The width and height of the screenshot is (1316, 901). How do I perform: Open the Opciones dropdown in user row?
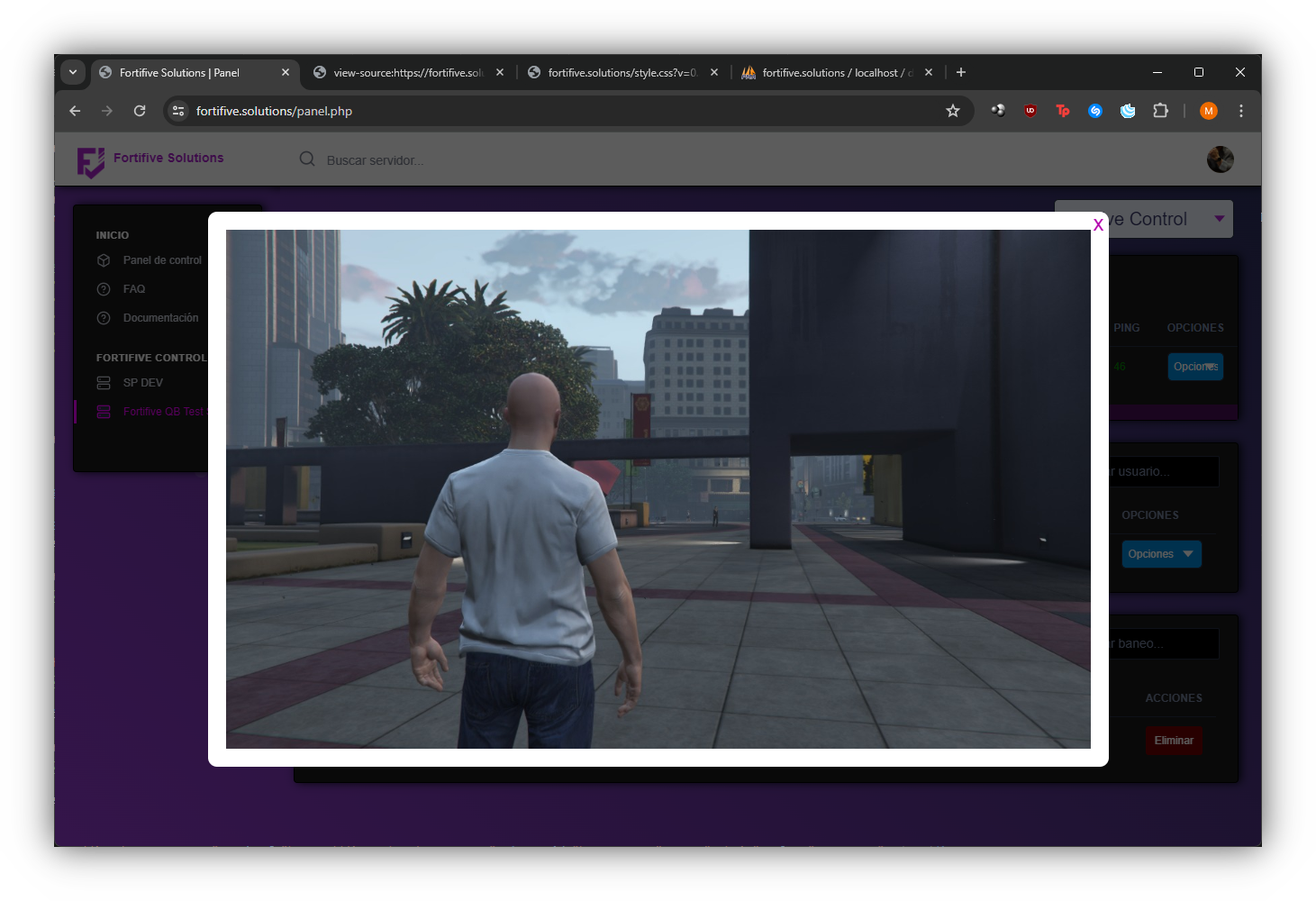pyautogui.click(x=1161, y=554)
